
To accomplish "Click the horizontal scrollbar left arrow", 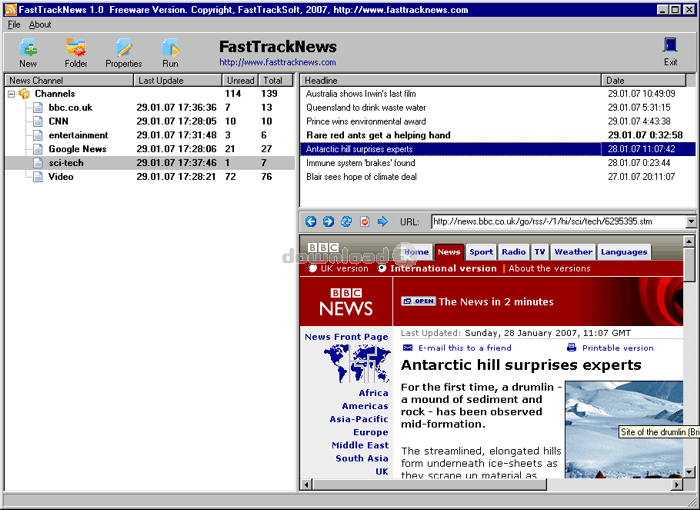I will click(x=306, y=484).
